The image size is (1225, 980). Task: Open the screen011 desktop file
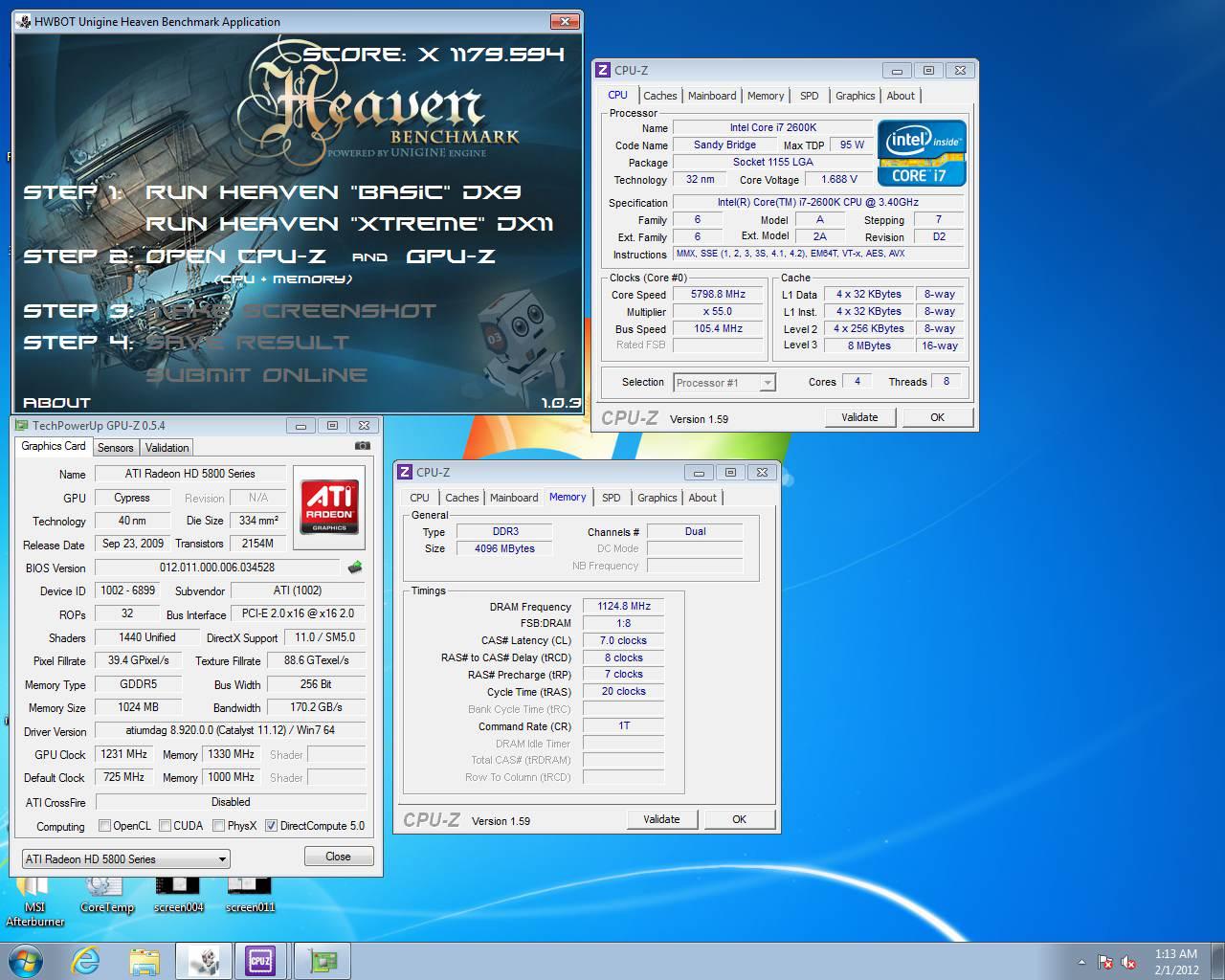click(250, 896)
